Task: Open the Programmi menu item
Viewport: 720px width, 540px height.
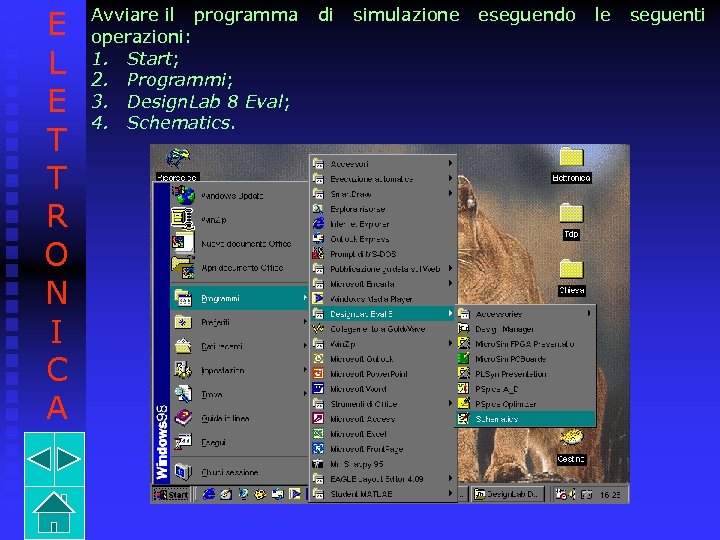Action: click(x=239, y=298)
